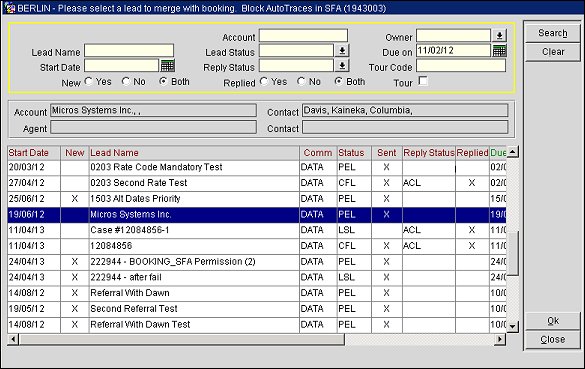Select Yes for the New filter

coord(88,81)
